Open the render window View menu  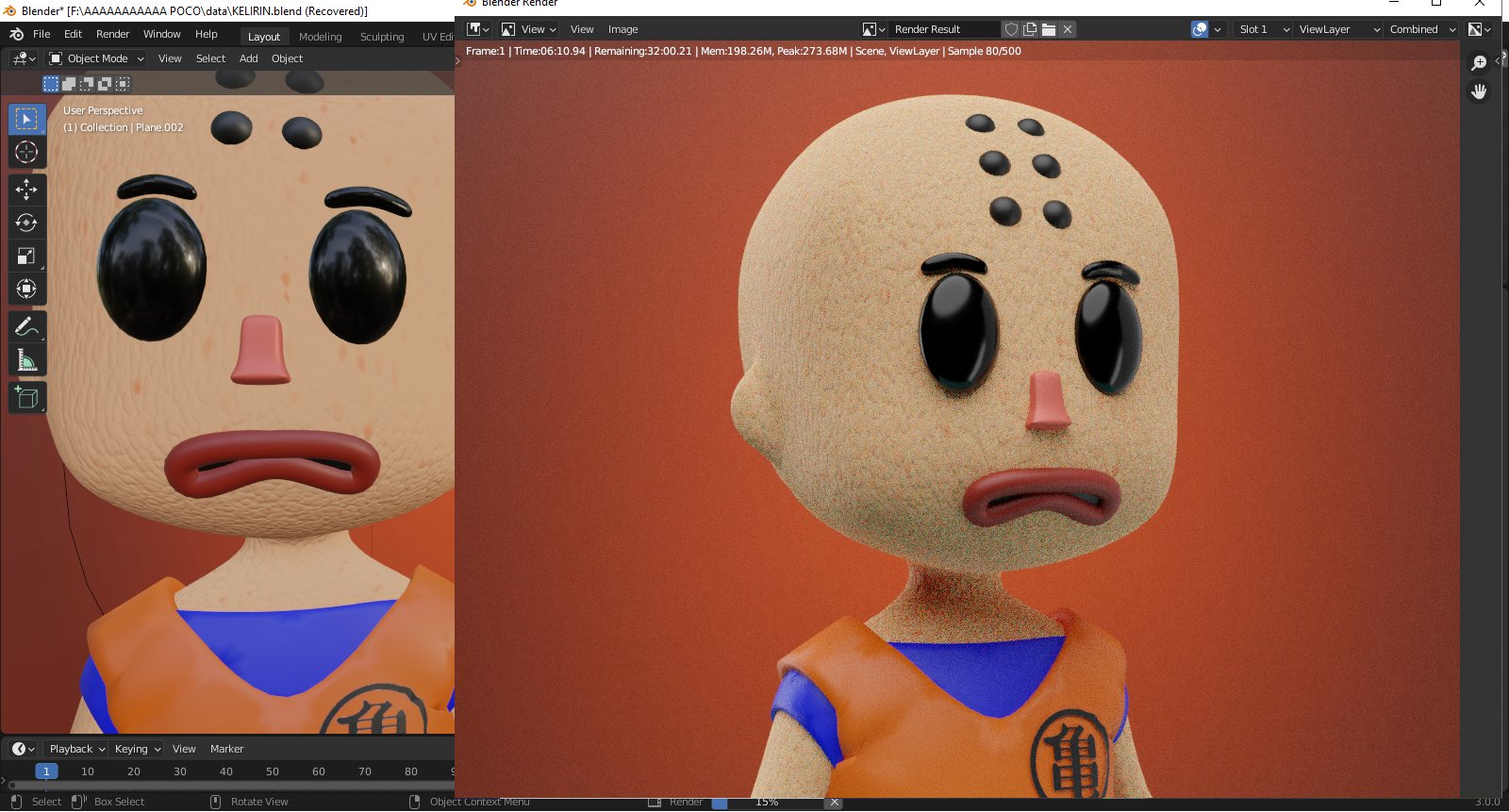(x=582, y=29)
